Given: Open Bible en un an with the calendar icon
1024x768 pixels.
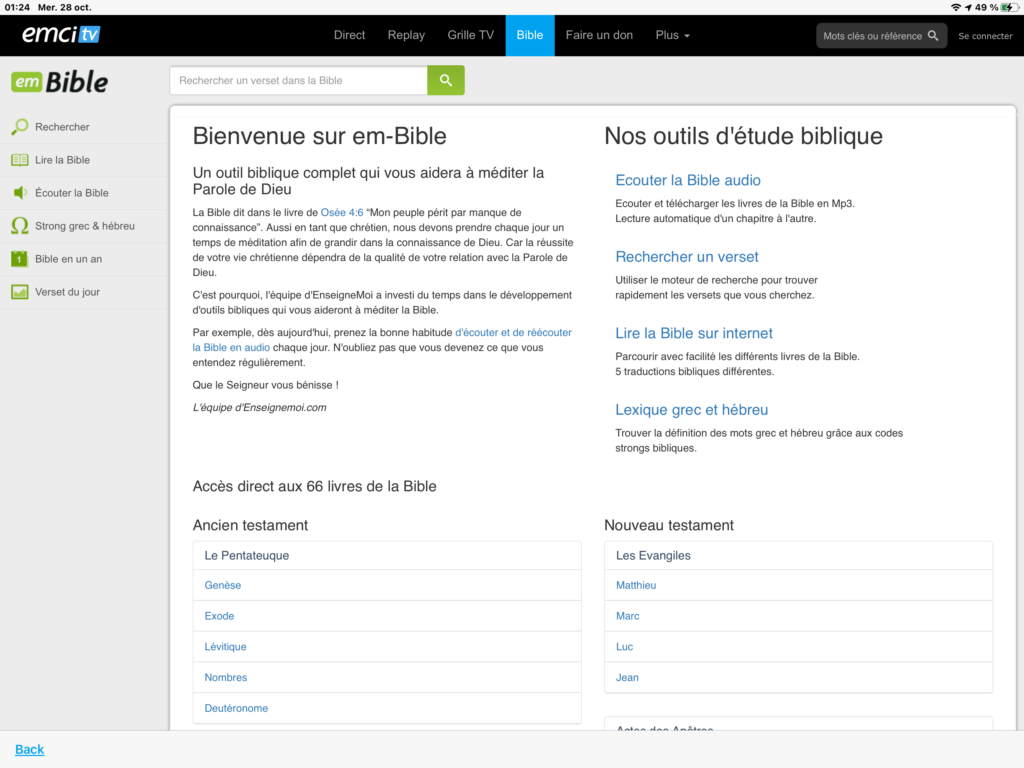Looking at the screenshot, I should click(19, 259).
